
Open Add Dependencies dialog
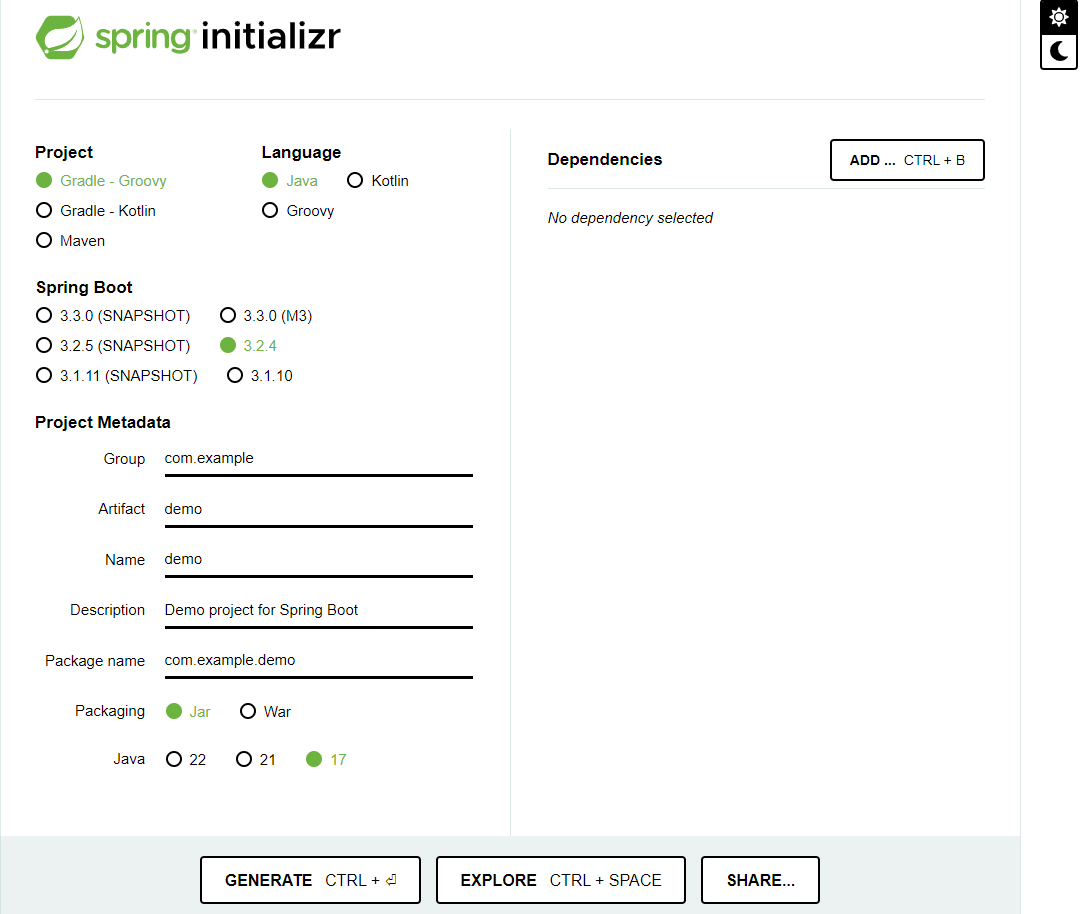907,160
